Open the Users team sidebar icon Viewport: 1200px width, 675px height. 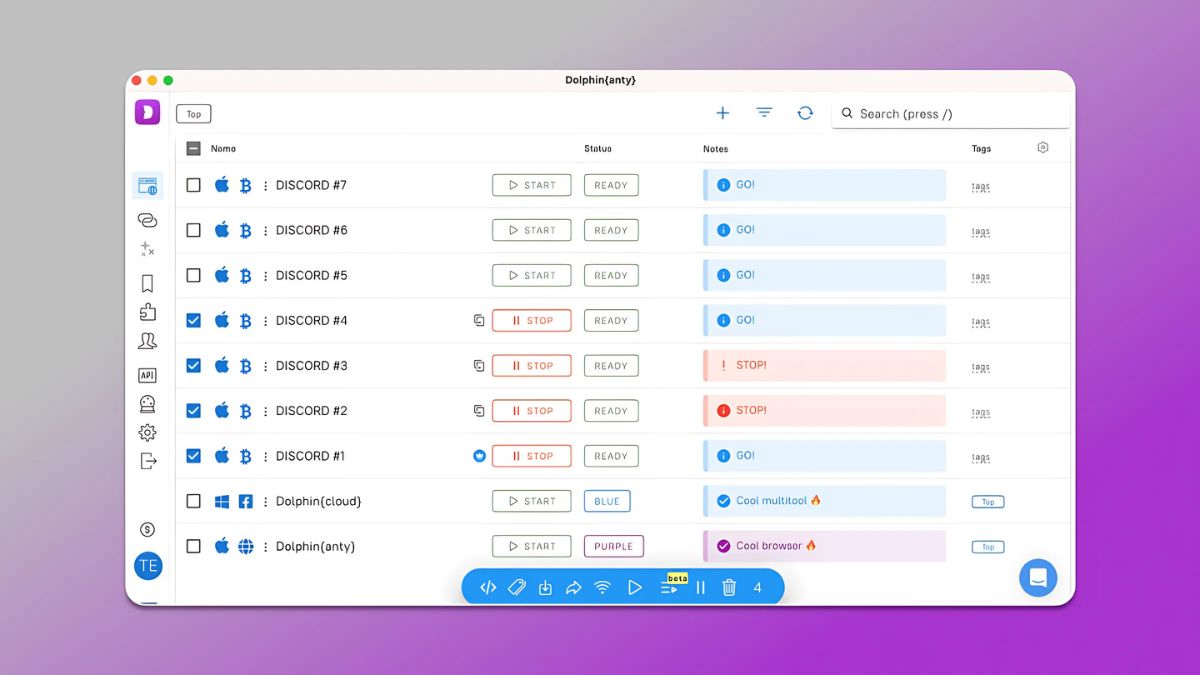pos(147,342)
